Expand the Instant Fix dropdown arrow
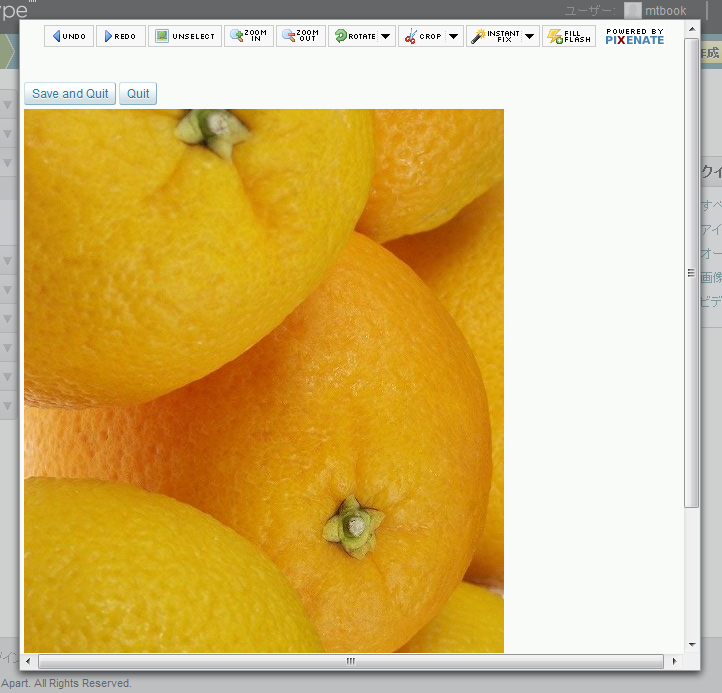Viewport: 722px width, 693px height. pos(530,36)
